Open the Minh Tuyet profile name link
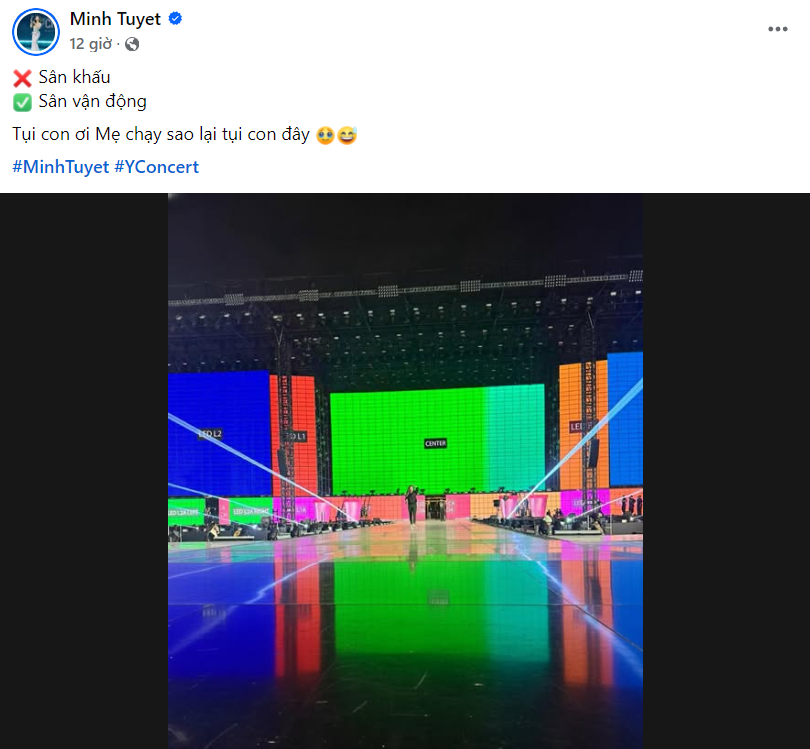This screenshot has width=810, height=749. point(115,19)
